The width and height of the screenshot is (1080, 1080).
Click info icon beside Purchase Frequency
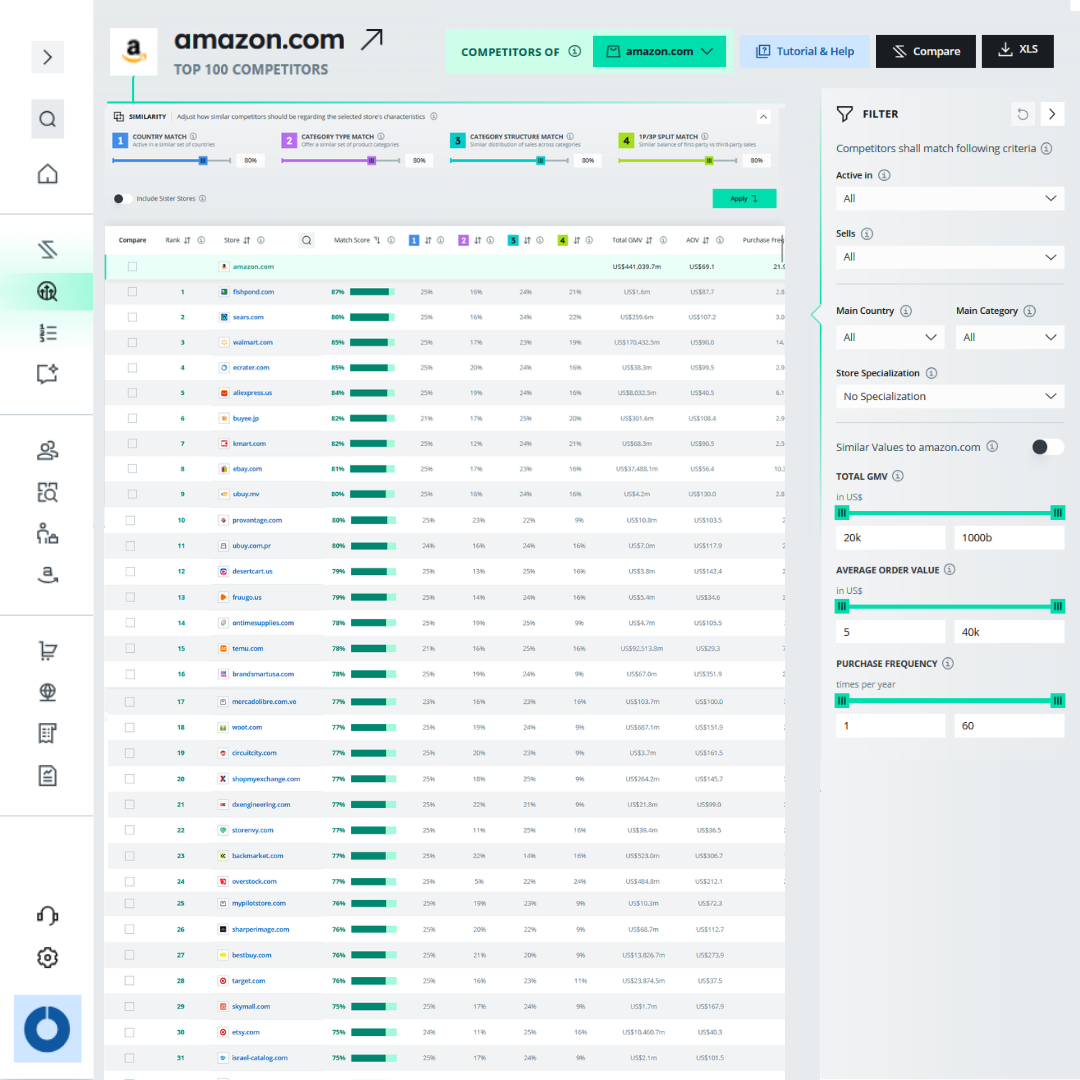(948, 663)
